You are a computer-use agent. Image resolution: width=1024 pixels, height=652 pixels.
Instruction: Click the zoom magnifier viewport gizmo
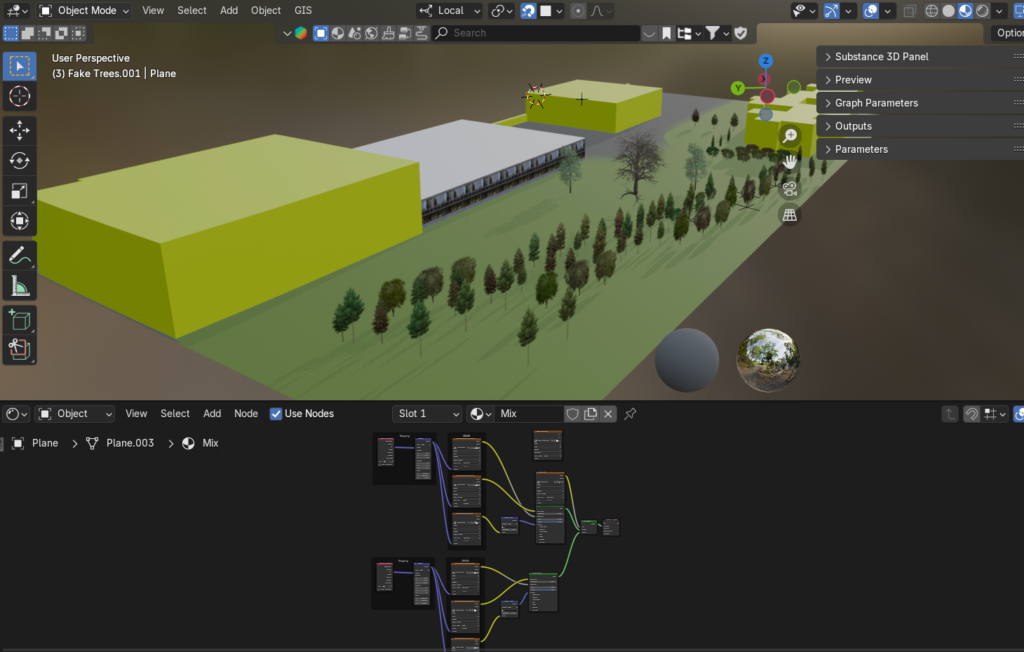point(790,135)
